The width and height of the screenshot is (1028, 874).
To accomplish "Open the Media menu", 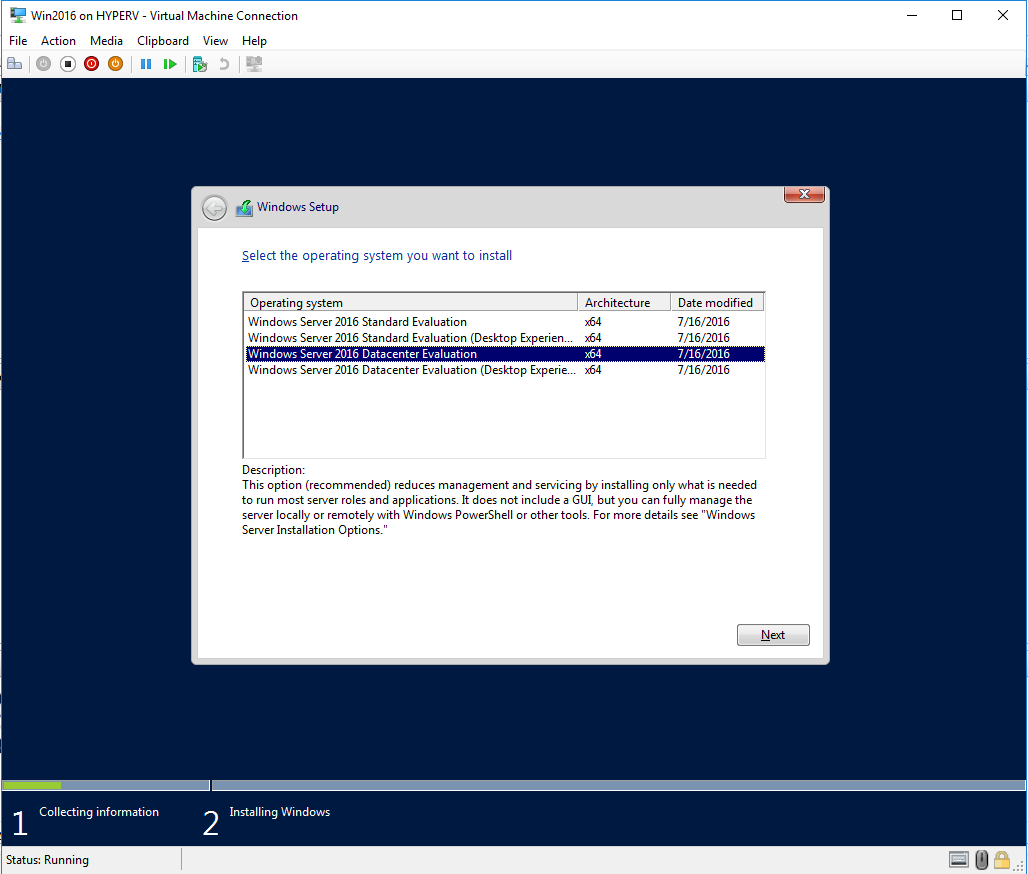I will pos(106,41).
